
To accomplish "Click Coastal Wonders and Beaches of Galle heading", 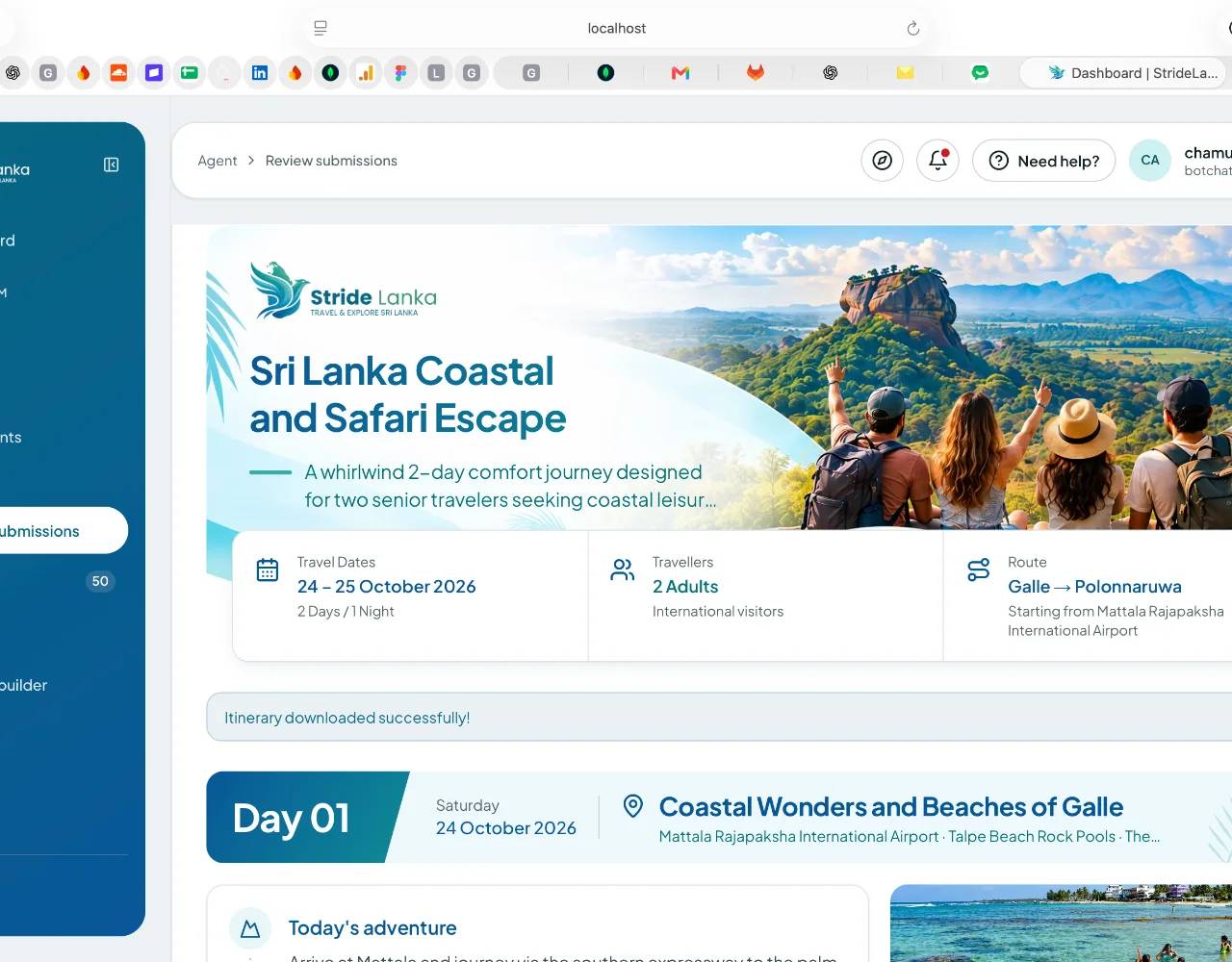I will pyautogui.click(x=891, y=806).
